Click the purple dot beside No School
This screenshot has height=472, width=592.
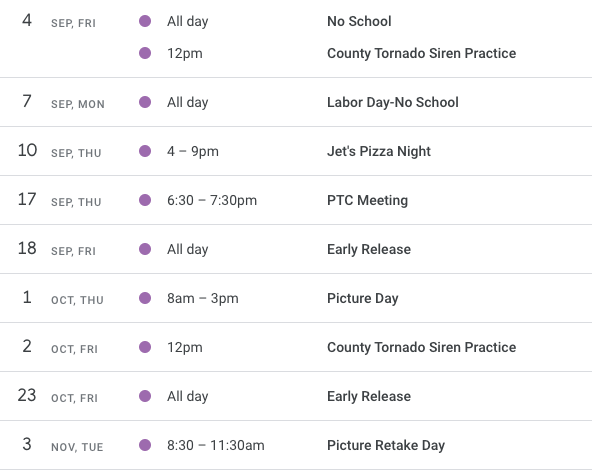[145, 21]
